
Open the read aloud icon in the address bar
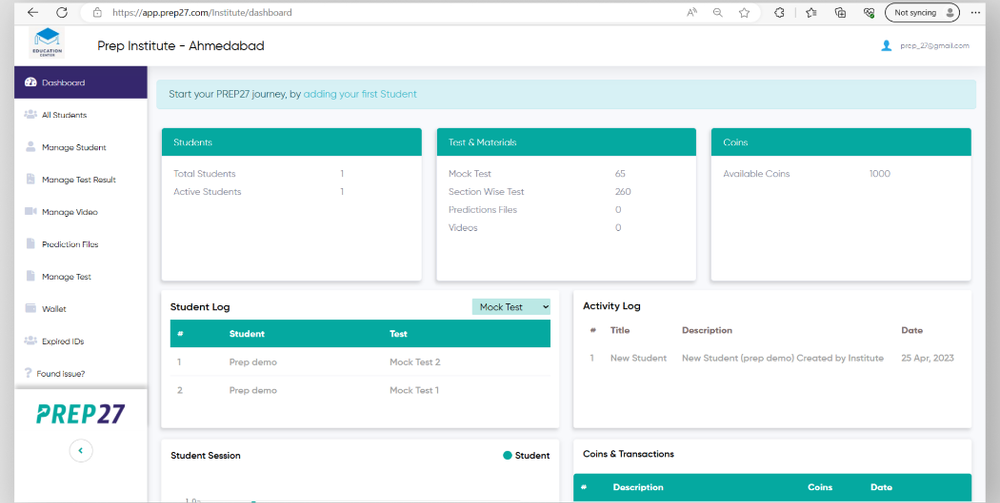tap(692, 12)
